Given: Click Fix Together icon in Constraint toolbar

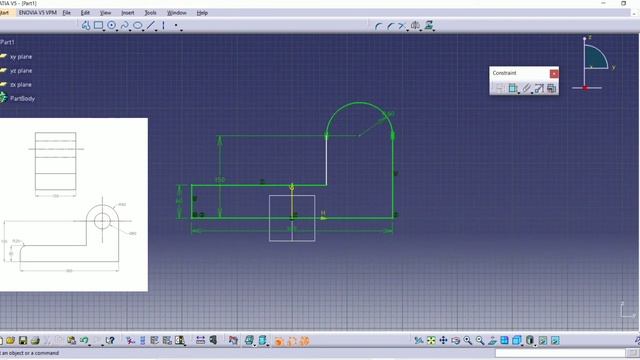Looking at the screenshot, I should click(x=526, y=88).
